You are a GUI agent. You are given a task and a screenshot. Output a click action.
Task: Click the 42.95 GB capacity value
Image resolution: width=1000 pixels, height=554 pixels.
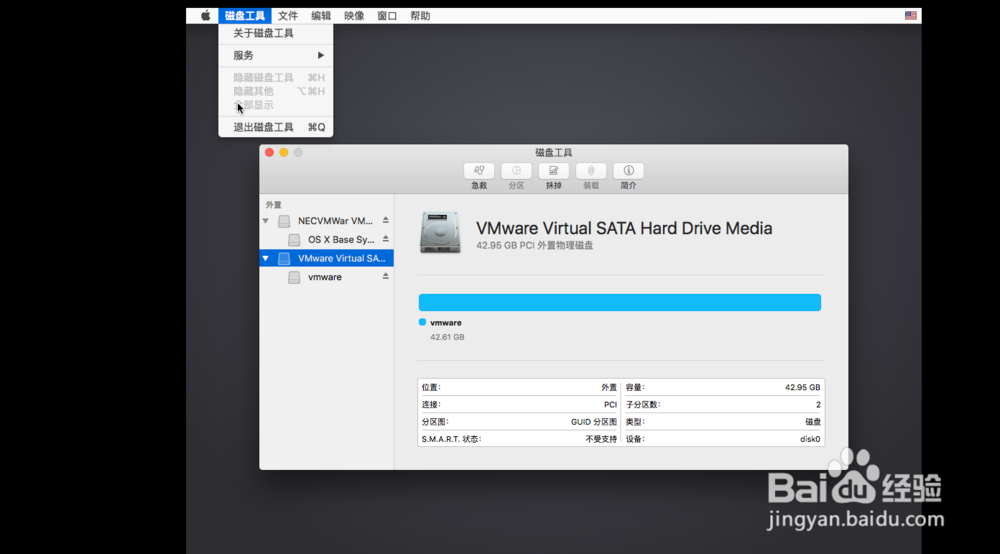point(802,388)
